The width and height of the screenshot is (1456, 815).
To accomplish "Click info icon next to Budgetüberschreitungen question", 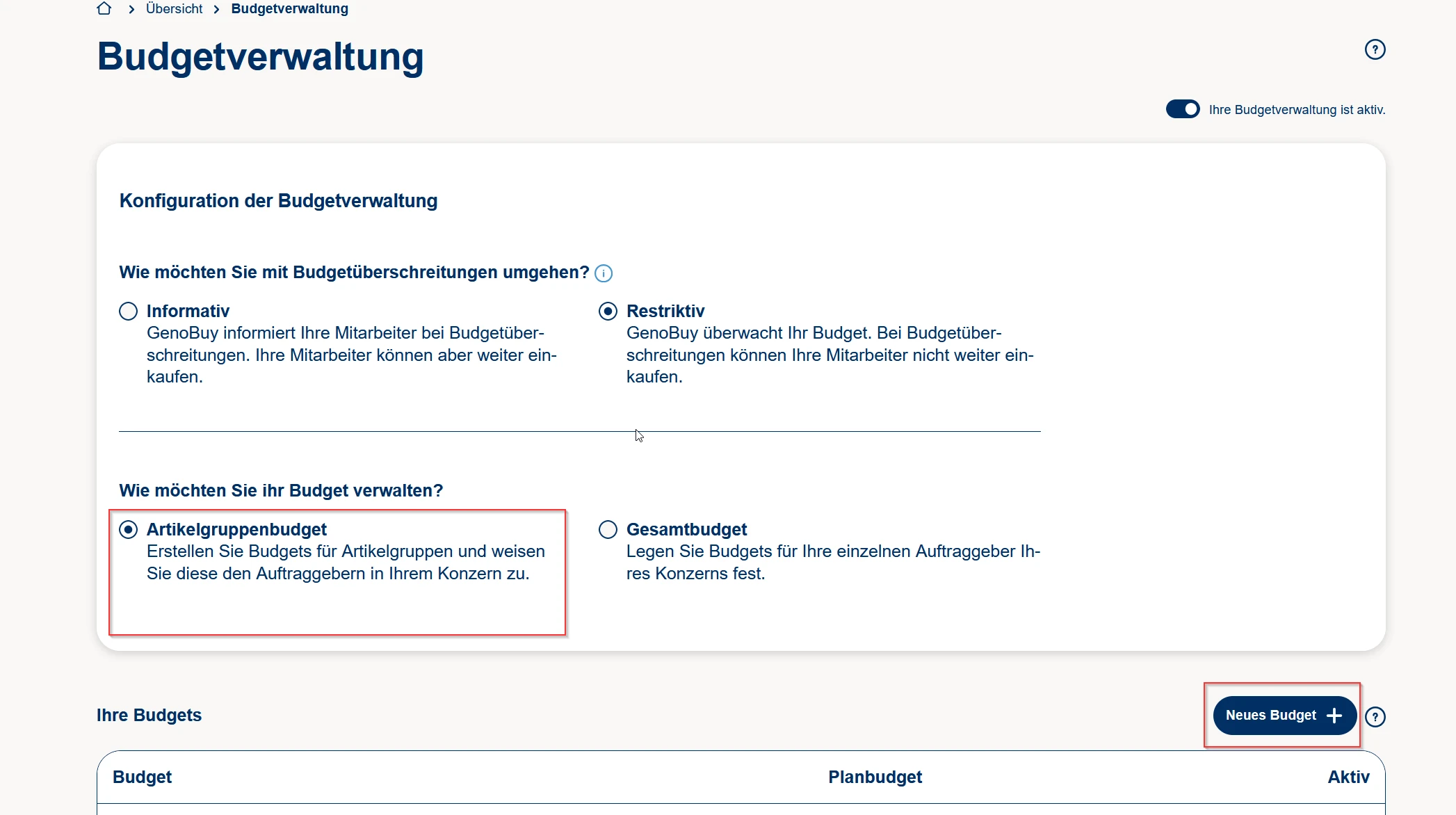I will point(604,273).
